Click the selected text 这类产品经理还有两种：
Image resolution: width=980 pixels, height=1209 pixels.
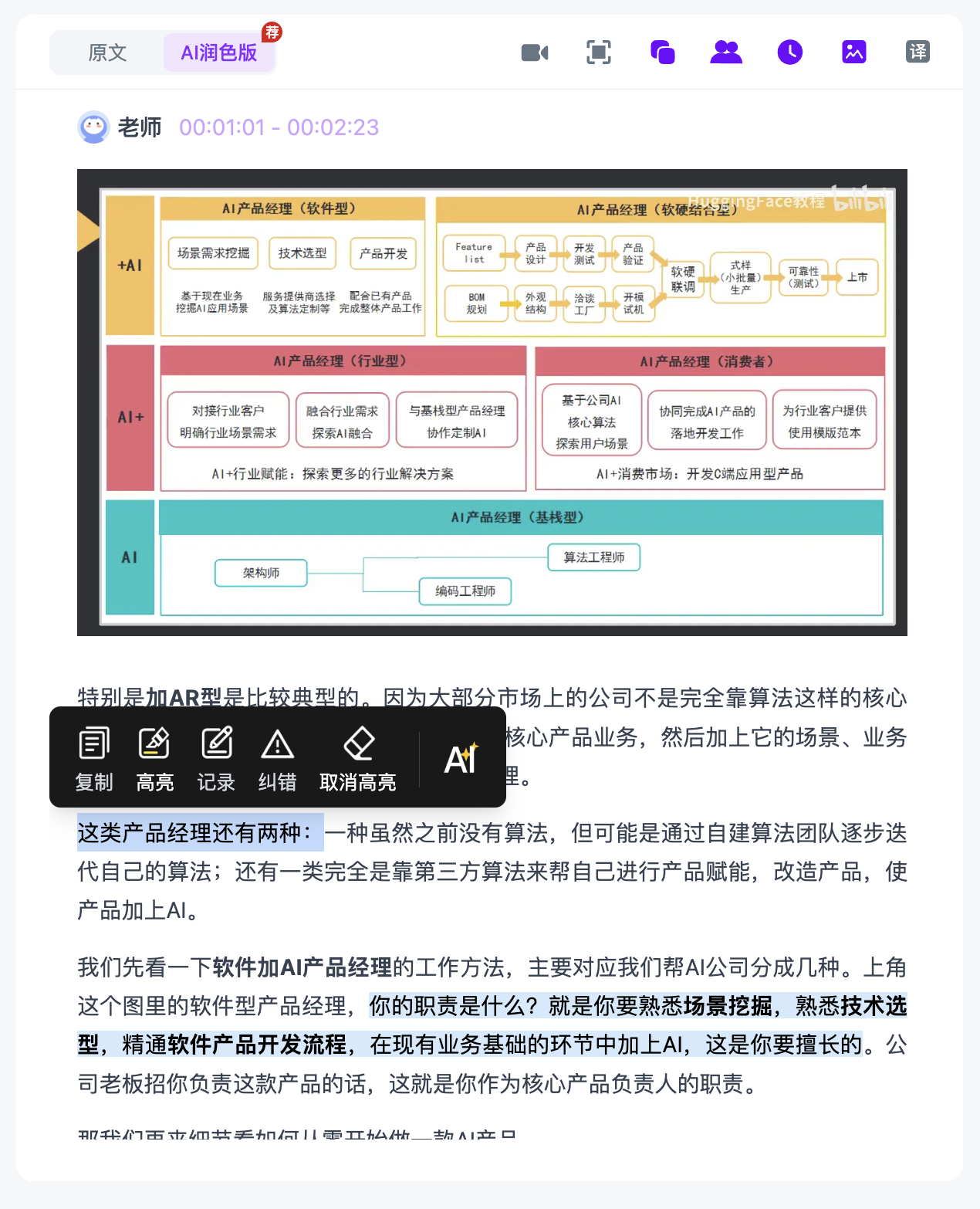coord(200,833)
